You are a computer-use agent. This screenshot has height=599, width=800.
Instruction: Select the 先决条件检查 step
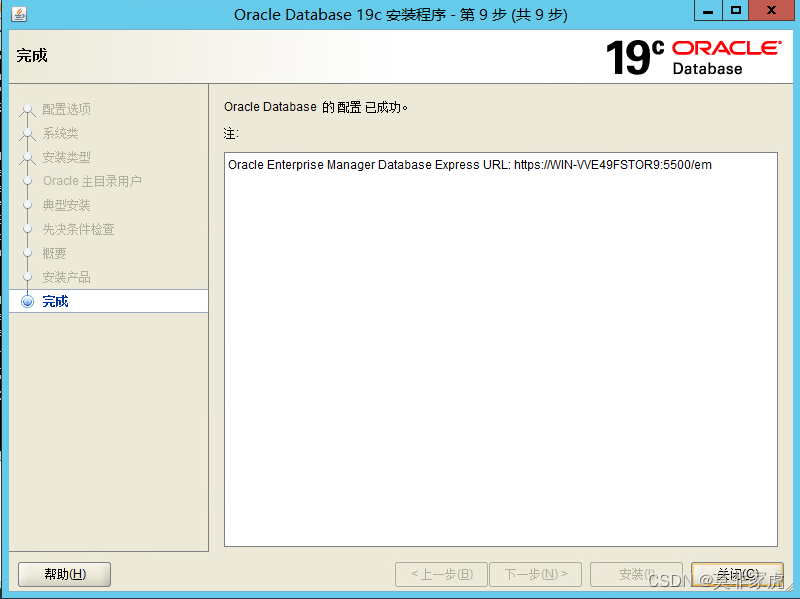78,229
